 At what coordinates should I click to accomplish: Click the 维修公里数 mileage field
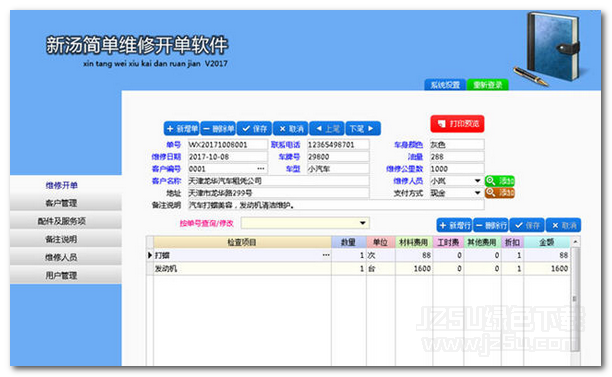(457, 169)
